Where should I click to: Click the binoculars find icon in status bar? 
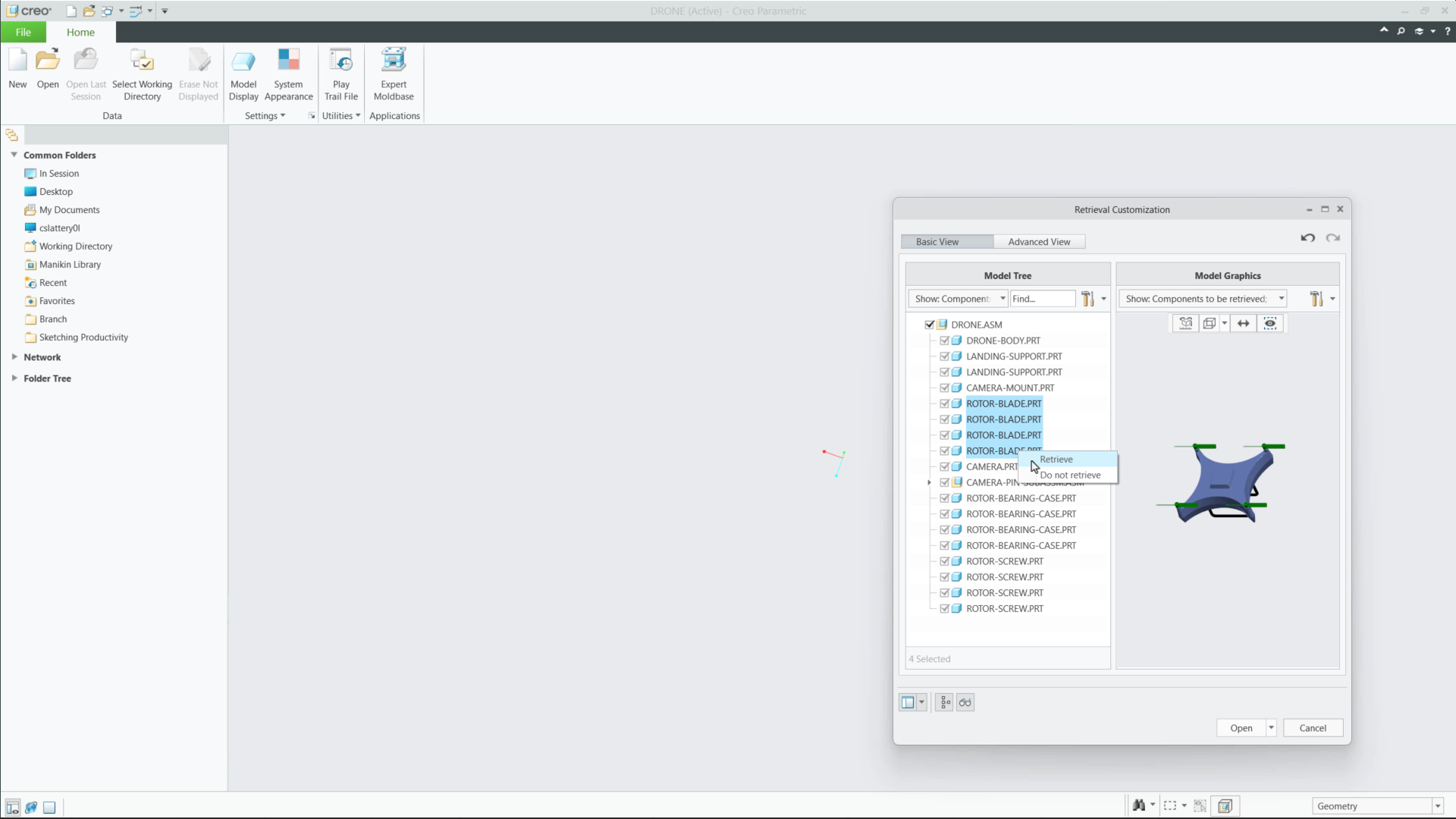click(x=1139, y=805)
